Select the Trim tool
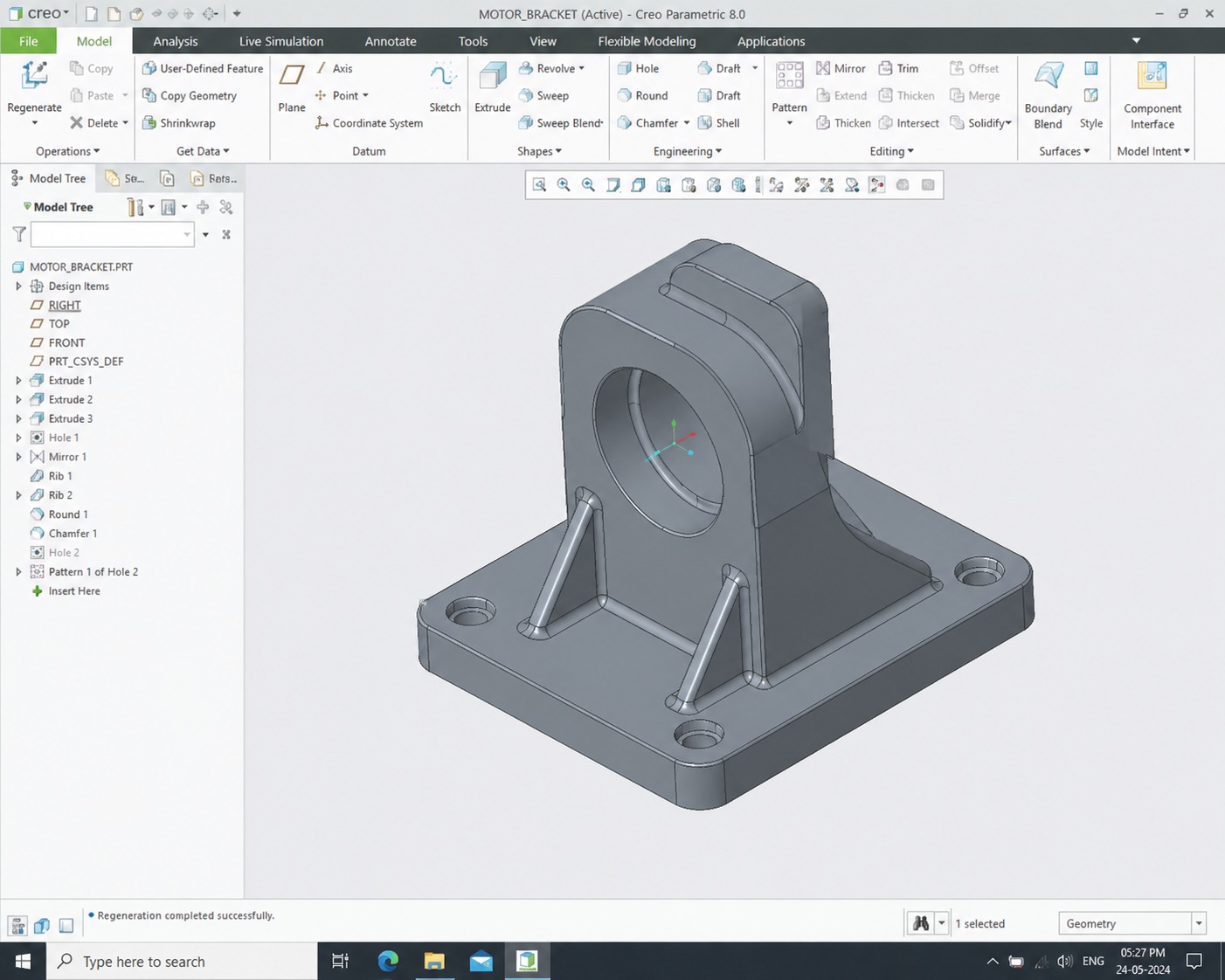The image size is (1225, 980). 898,68
